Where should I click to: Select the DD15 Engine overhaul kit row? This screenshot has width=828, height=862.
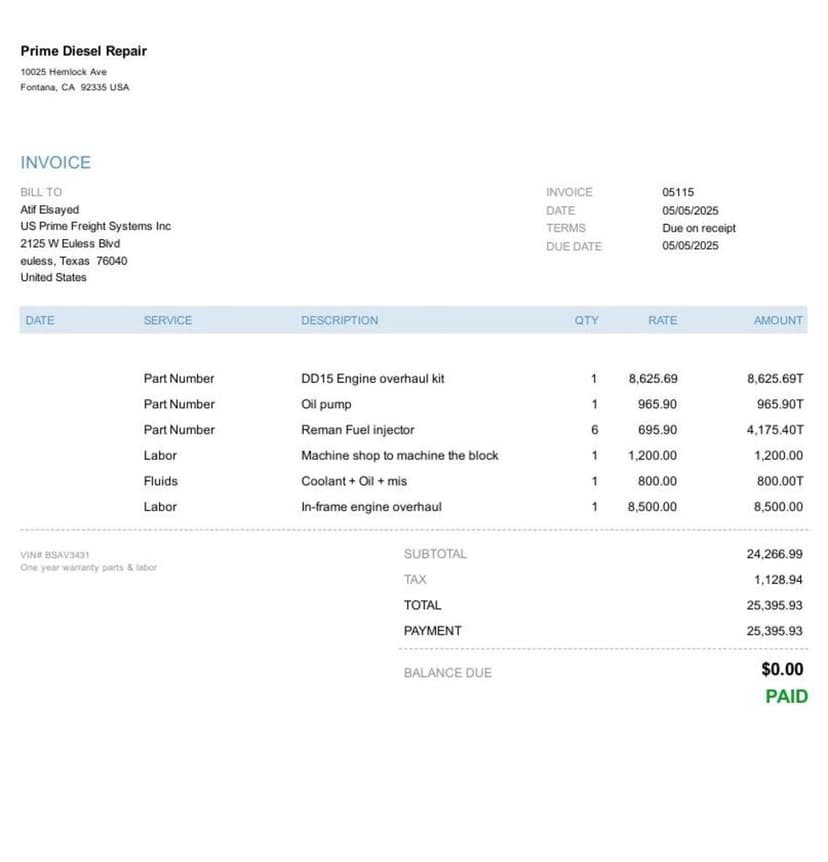tap(413, 379)
